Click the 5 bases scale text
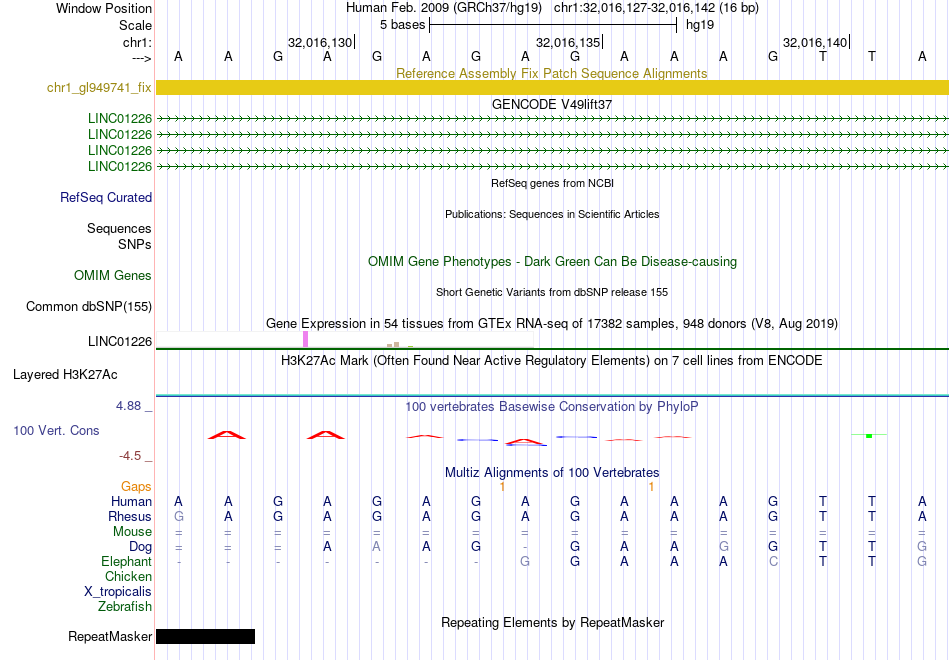 tap(402, 25)
